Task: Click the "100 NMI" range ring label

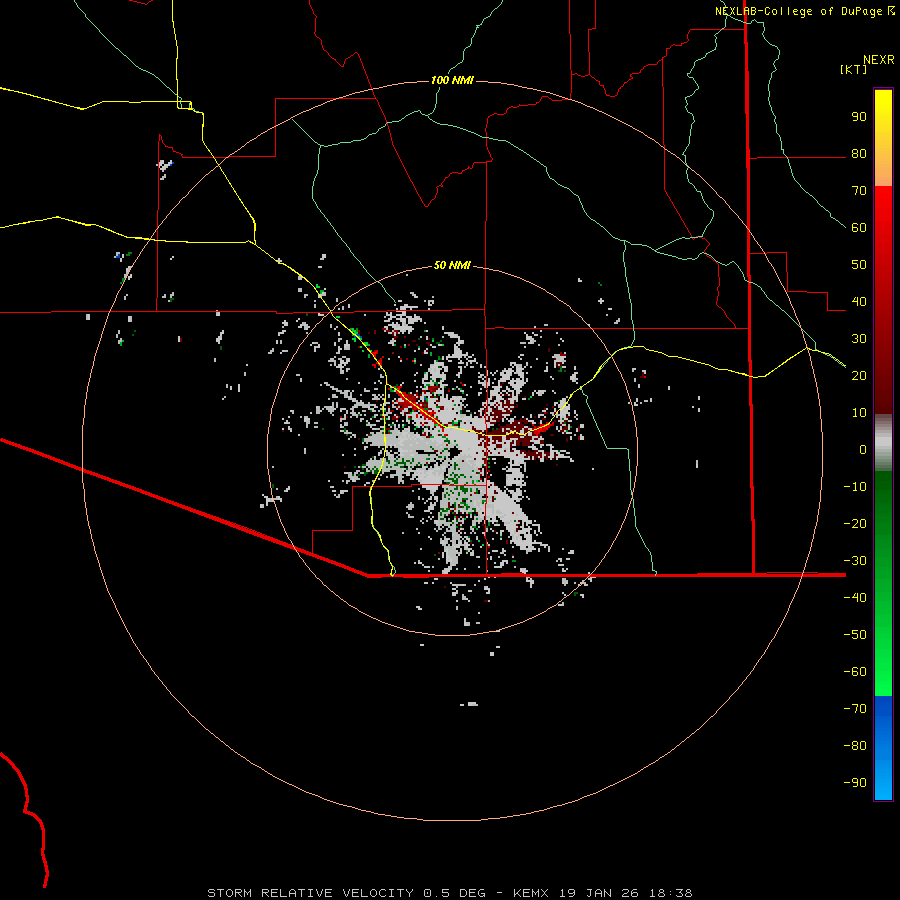Action: tap(452, 80)
